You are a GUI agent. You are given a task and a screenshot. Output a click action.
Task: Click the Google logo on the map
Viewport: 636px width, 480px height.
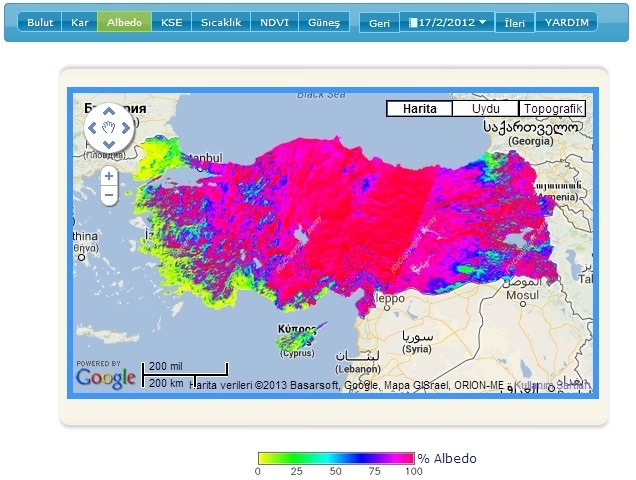(x=105, y=377)
